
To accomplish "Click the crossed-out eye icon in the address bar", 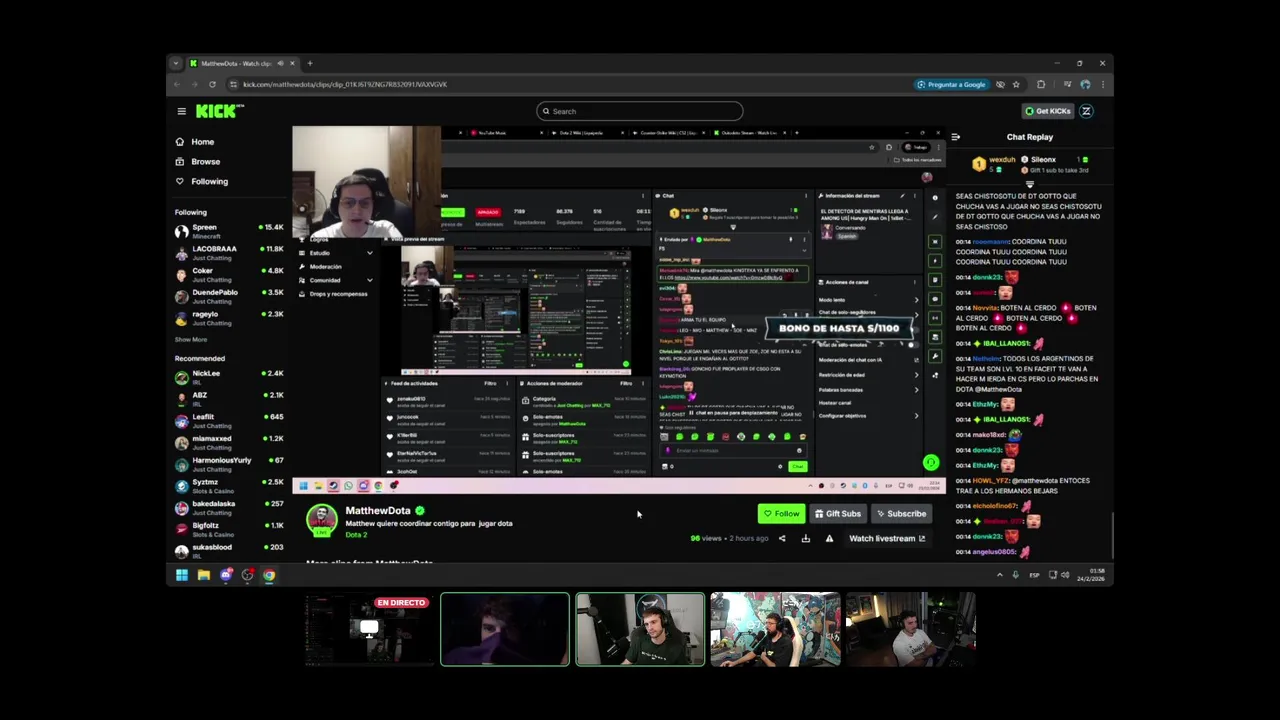I will (1000, 84).
